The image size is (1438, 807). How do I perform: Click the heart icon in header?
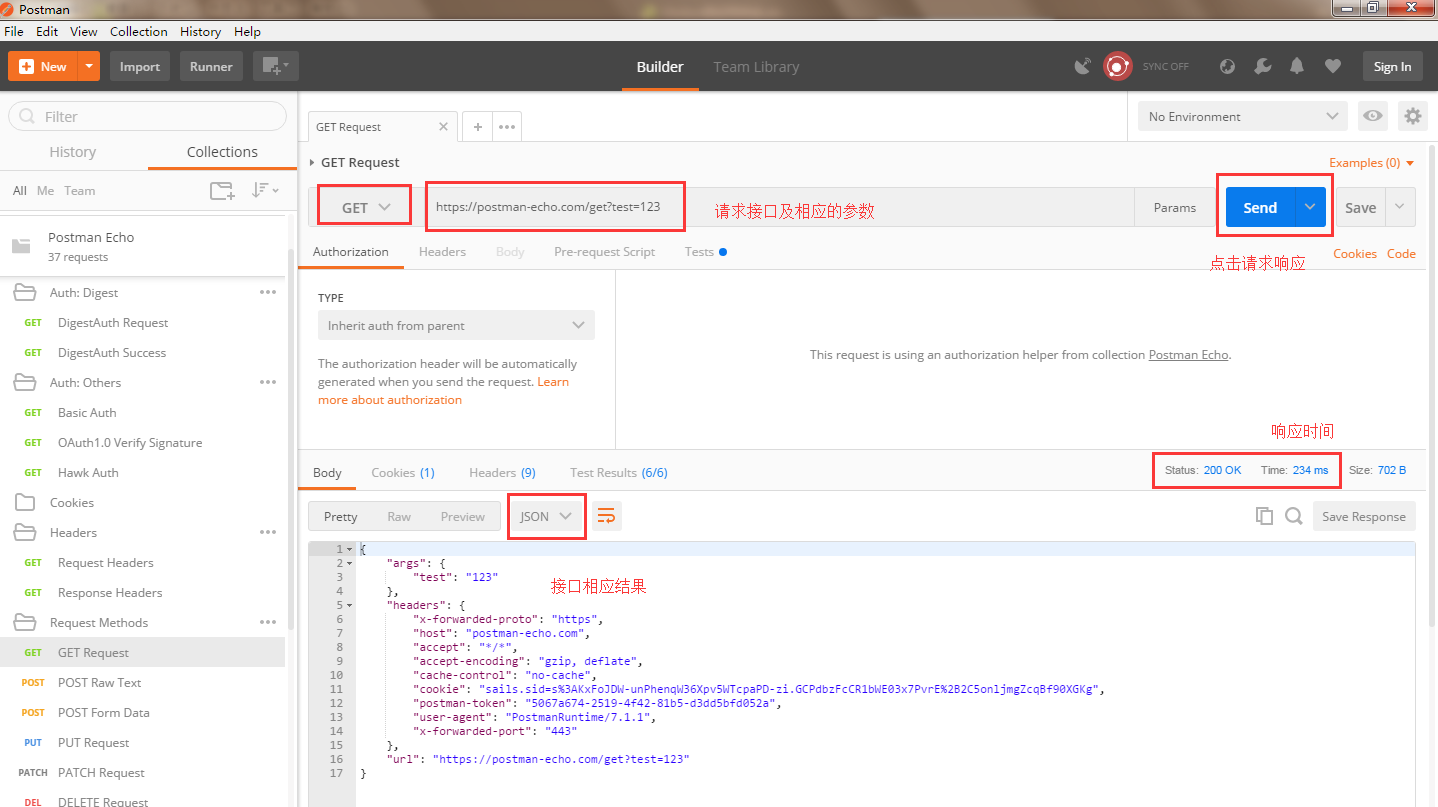point(1332,67)
